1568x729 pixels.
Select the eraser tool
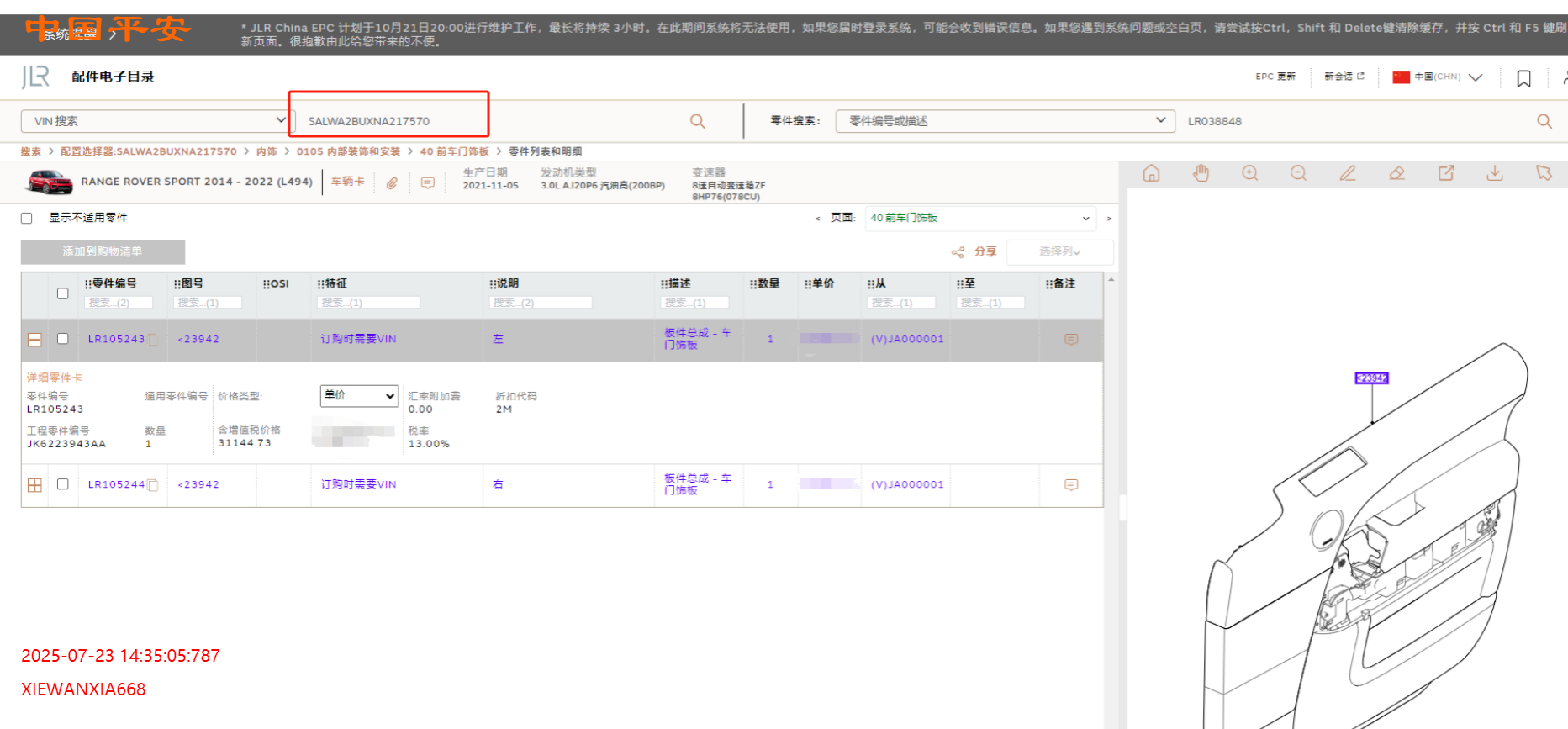tap(1396, 173)
